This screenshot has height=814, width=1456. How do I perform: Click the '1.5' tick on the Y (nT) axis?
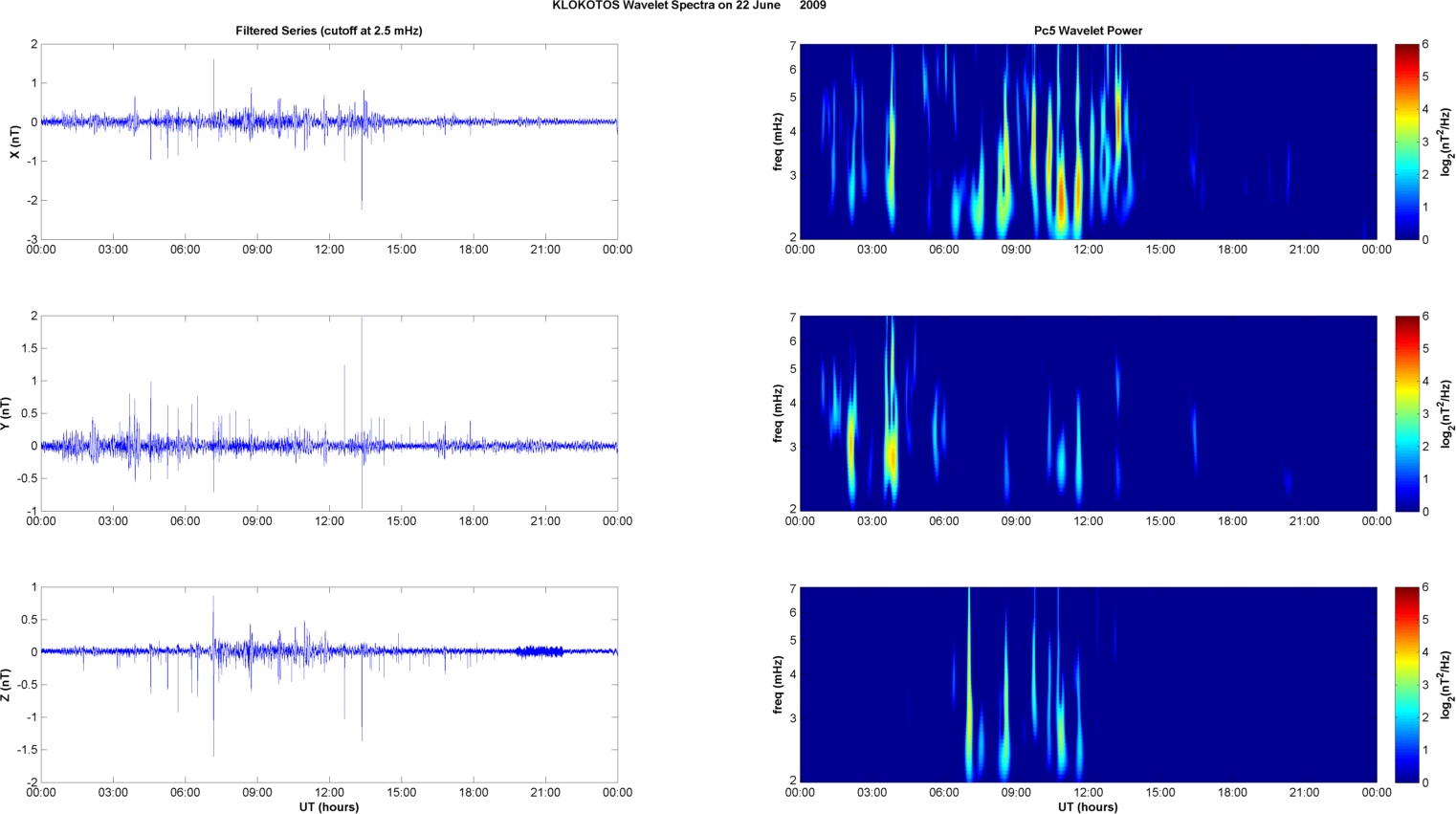coord(29,348)
